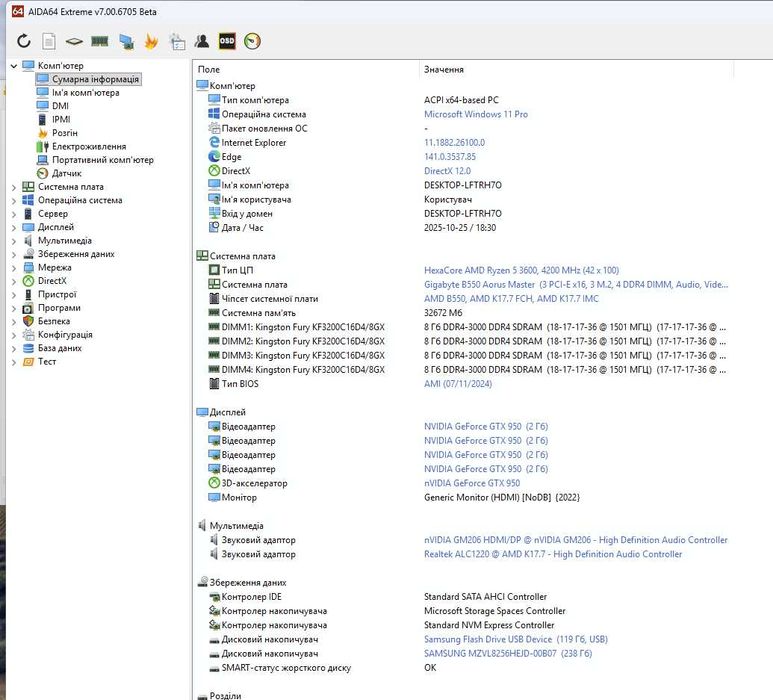Expand the Мультимедіа tree node
The width and height of the screenshot is (773, 700).
14,241
